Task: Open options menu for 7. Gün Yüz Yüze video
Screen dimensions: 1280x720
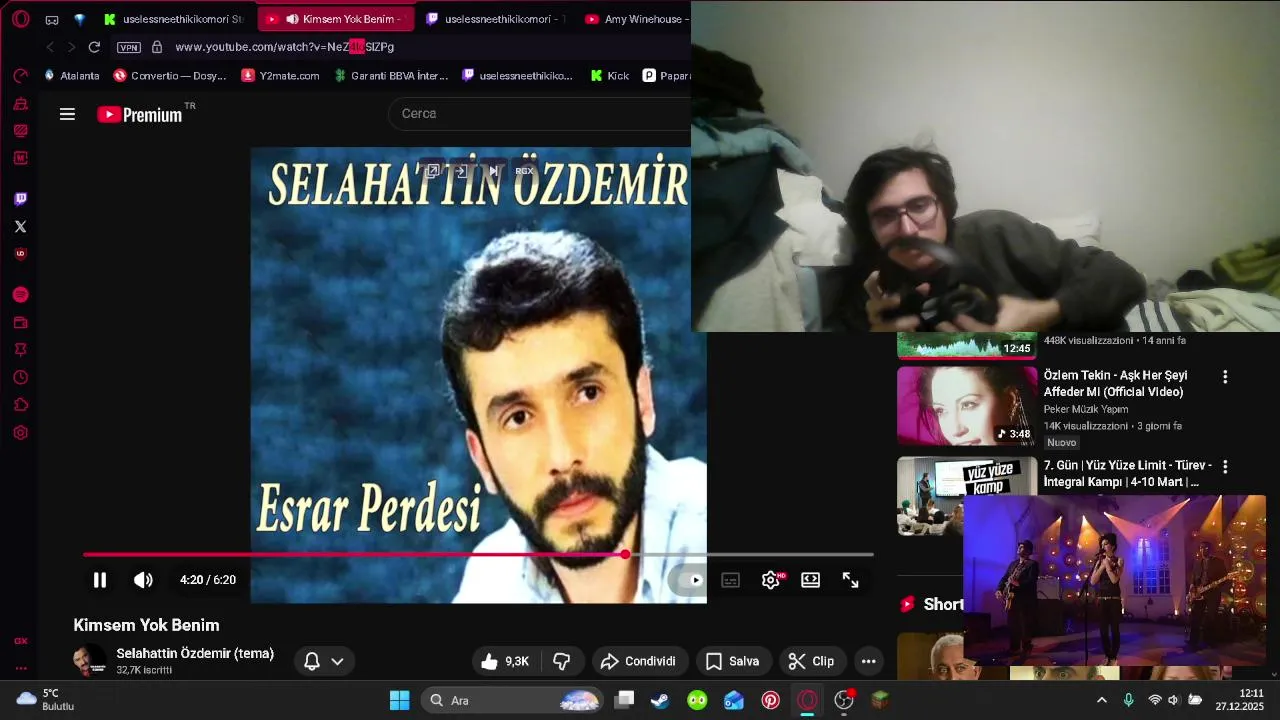Action: tap(1225, 467)
